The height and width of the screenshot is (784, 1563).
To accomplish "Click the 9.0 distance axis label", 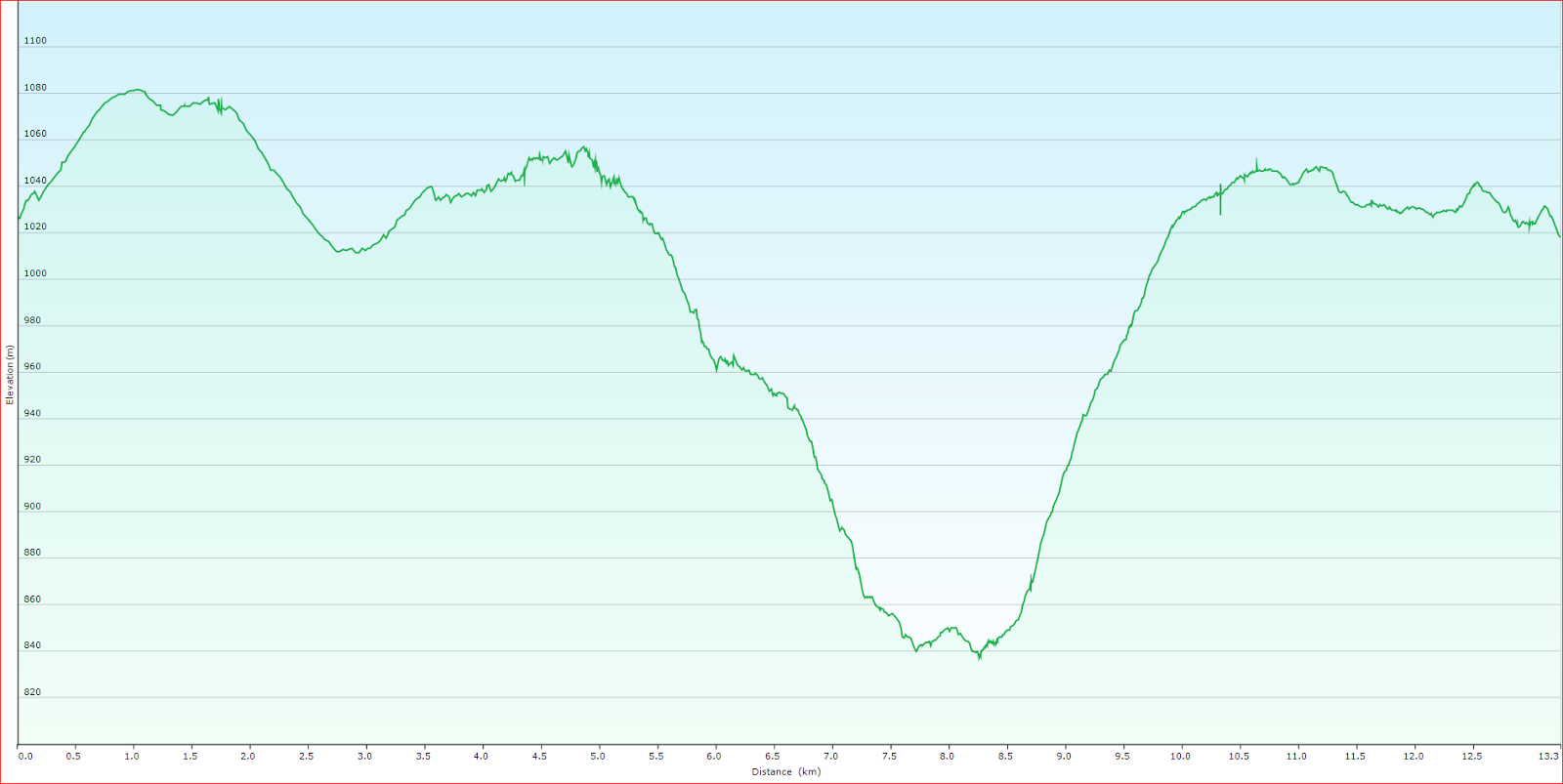I will coord(1064,757).
